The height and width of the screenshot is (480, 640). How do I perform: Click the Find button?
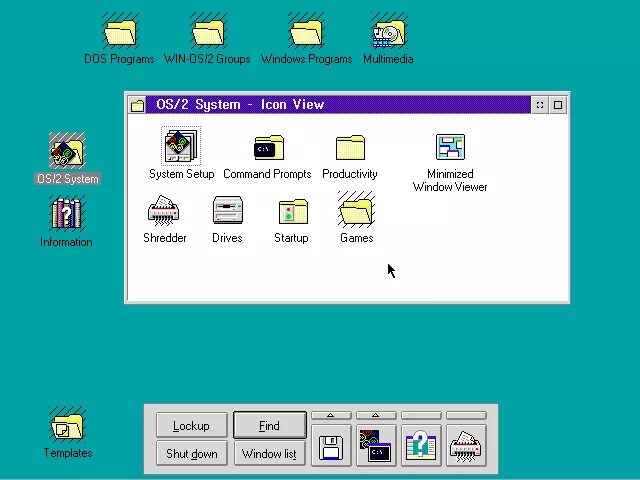[x=269, y=425]
